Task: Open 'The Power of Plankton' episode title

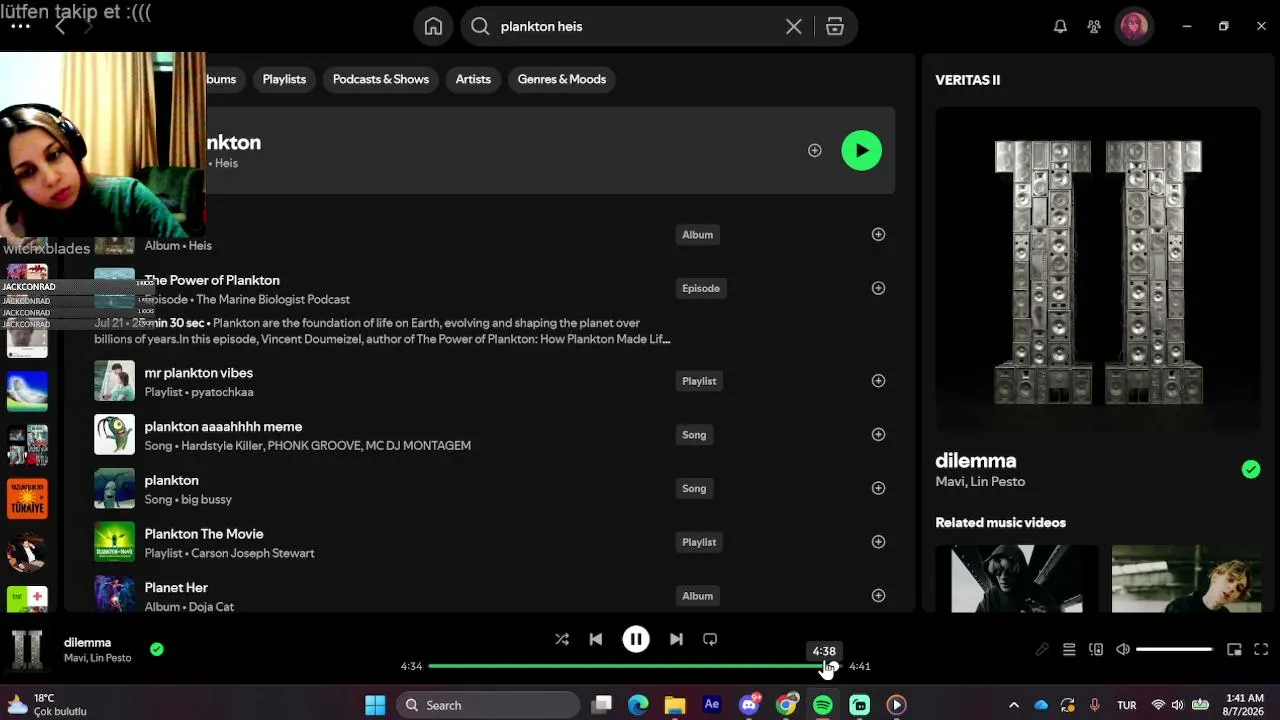Action: click(212, 280)
